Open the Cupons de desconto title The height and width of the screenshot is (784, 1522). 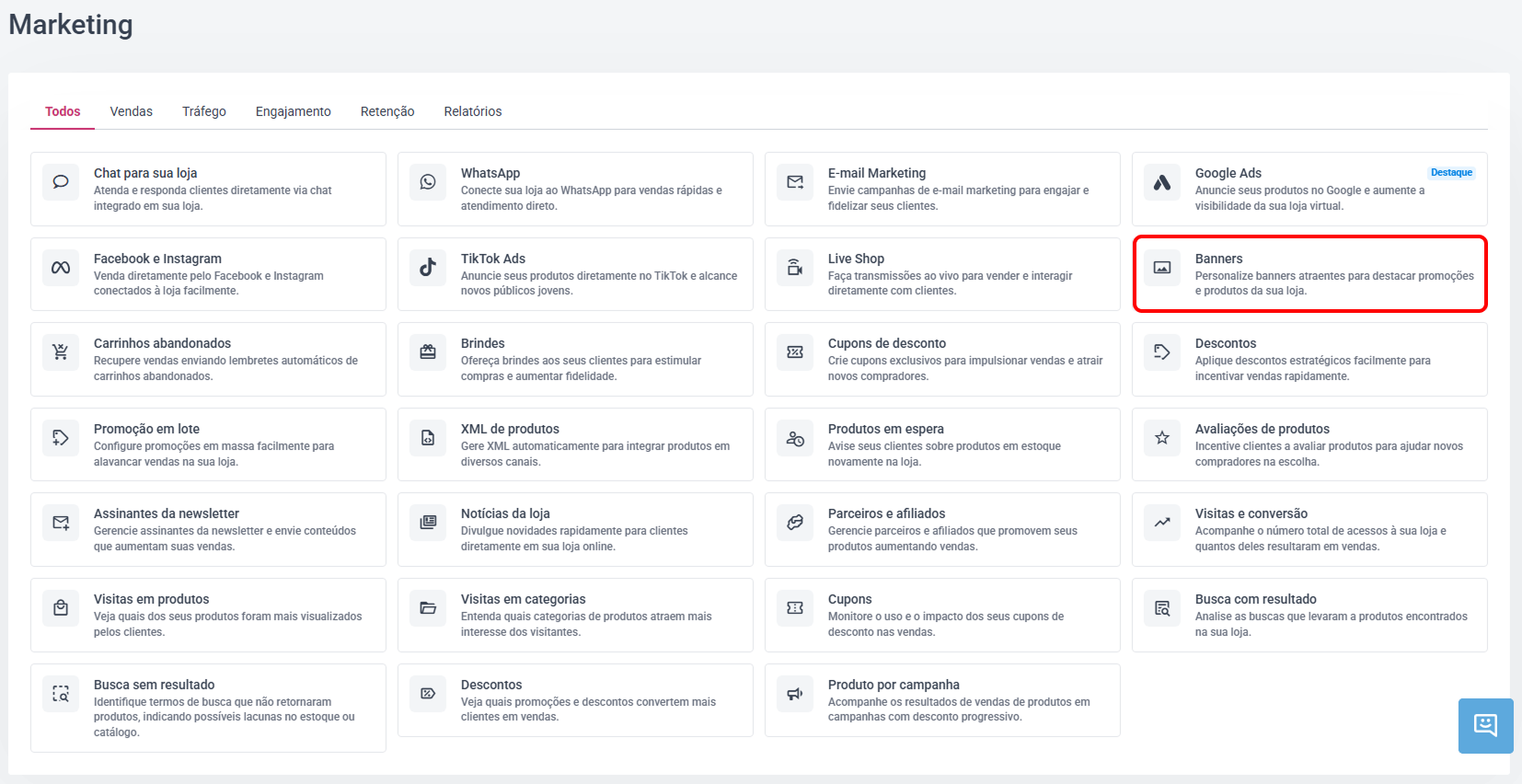pos(887,343)
